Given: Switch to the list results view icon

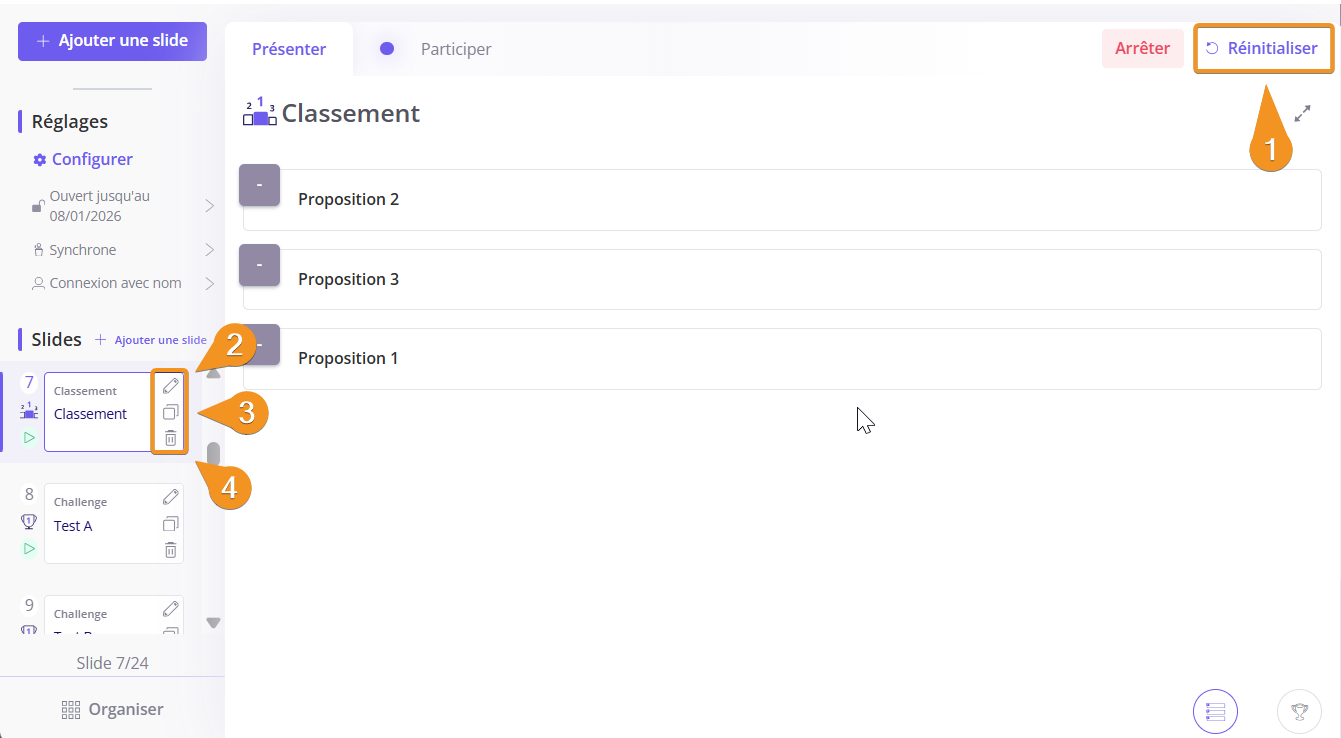Looking at the screenshot, I should (x=1215, y=712).
